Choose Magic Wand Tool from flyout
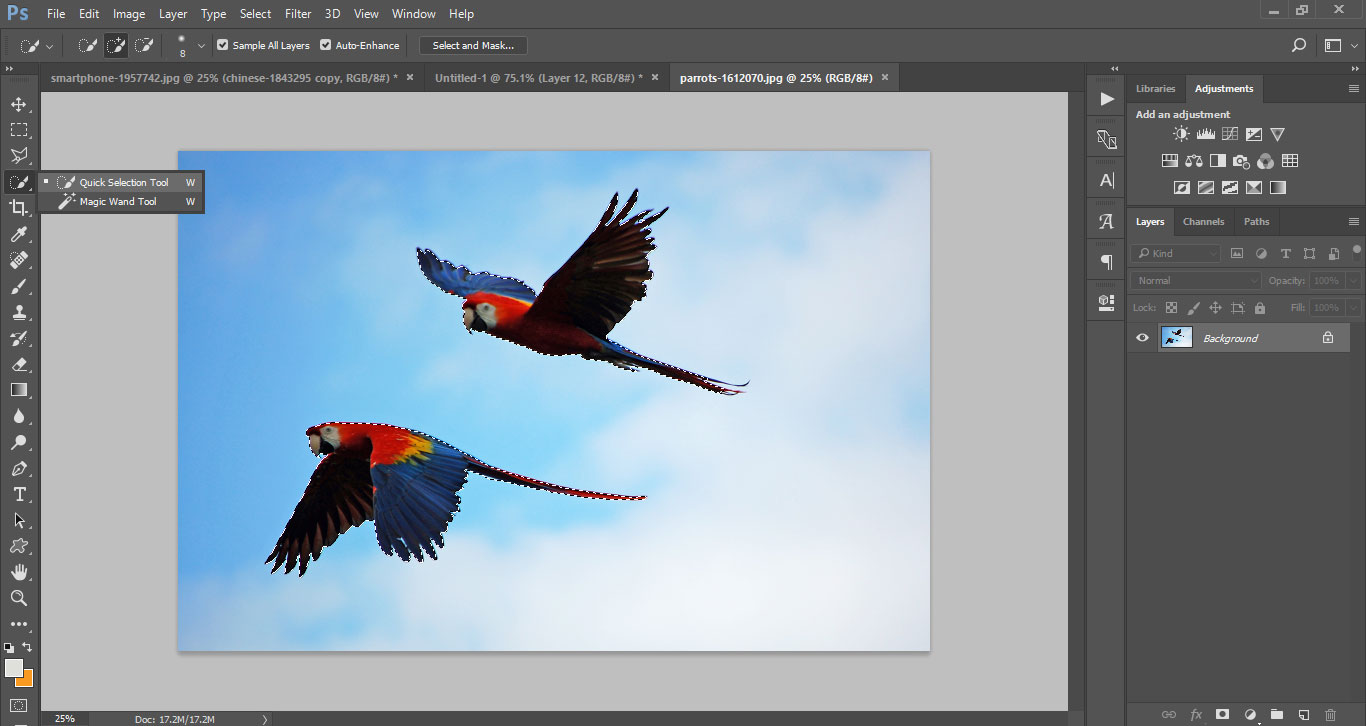 click(121, 201)
